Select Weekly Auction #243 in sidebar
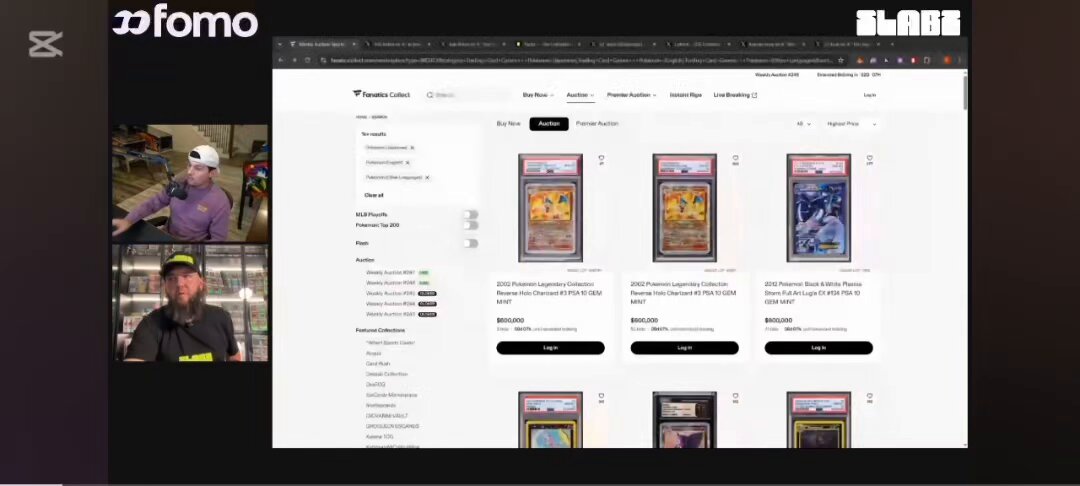Screen dimensions: 1080x486 (390, 314)
